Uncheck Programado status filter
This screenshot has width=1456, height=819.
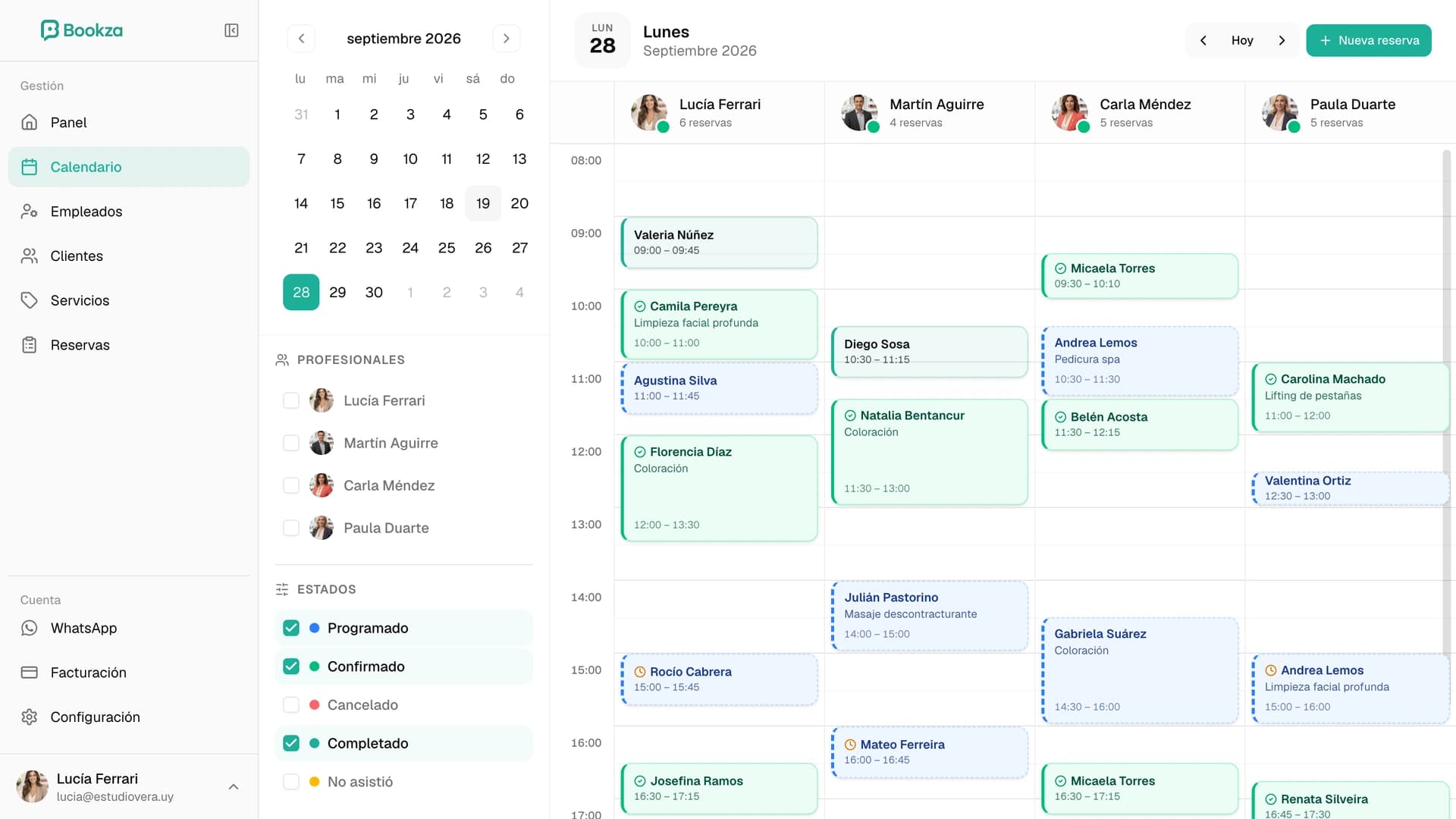[x=291, y=628]
